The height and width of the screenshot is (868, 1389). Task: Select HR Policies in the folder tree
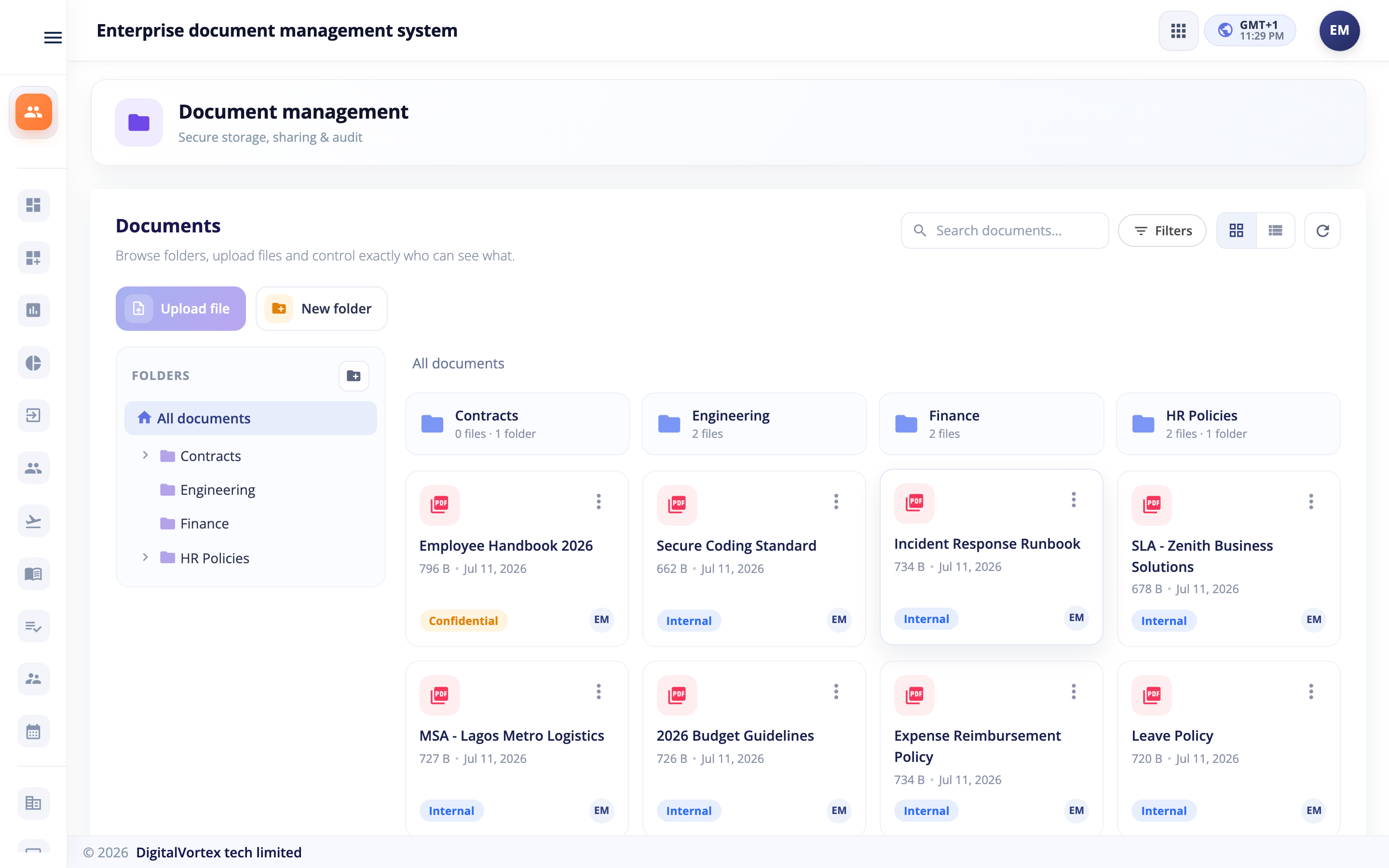[215, 558]
